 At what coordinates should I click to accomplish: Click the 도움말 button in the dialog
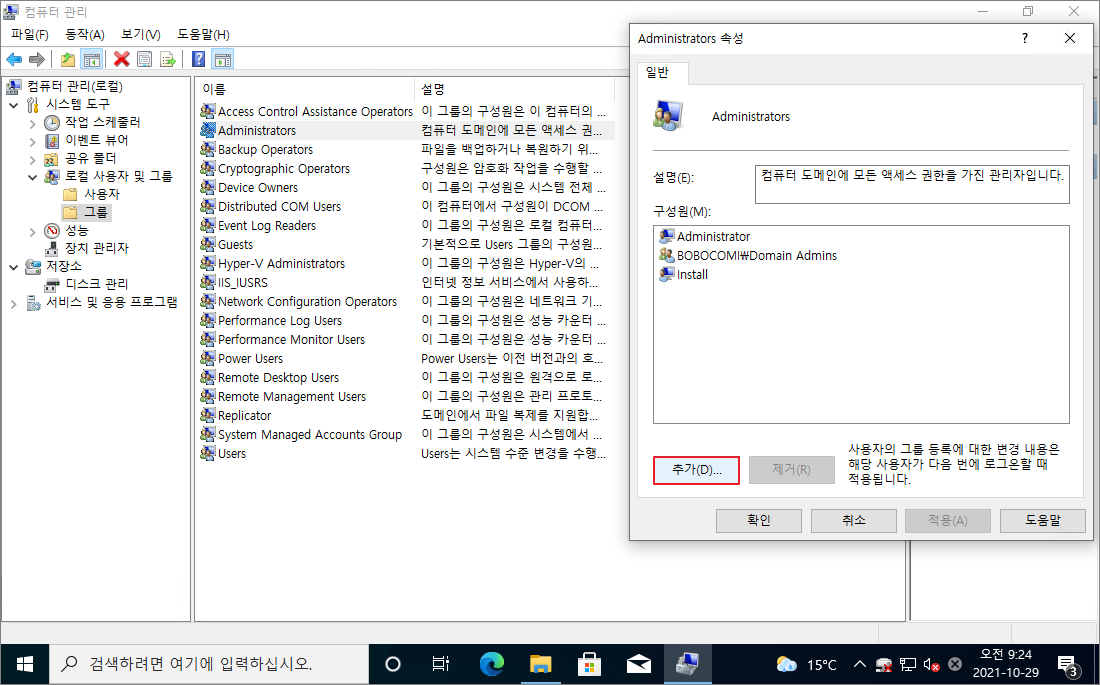point(1042,521)
